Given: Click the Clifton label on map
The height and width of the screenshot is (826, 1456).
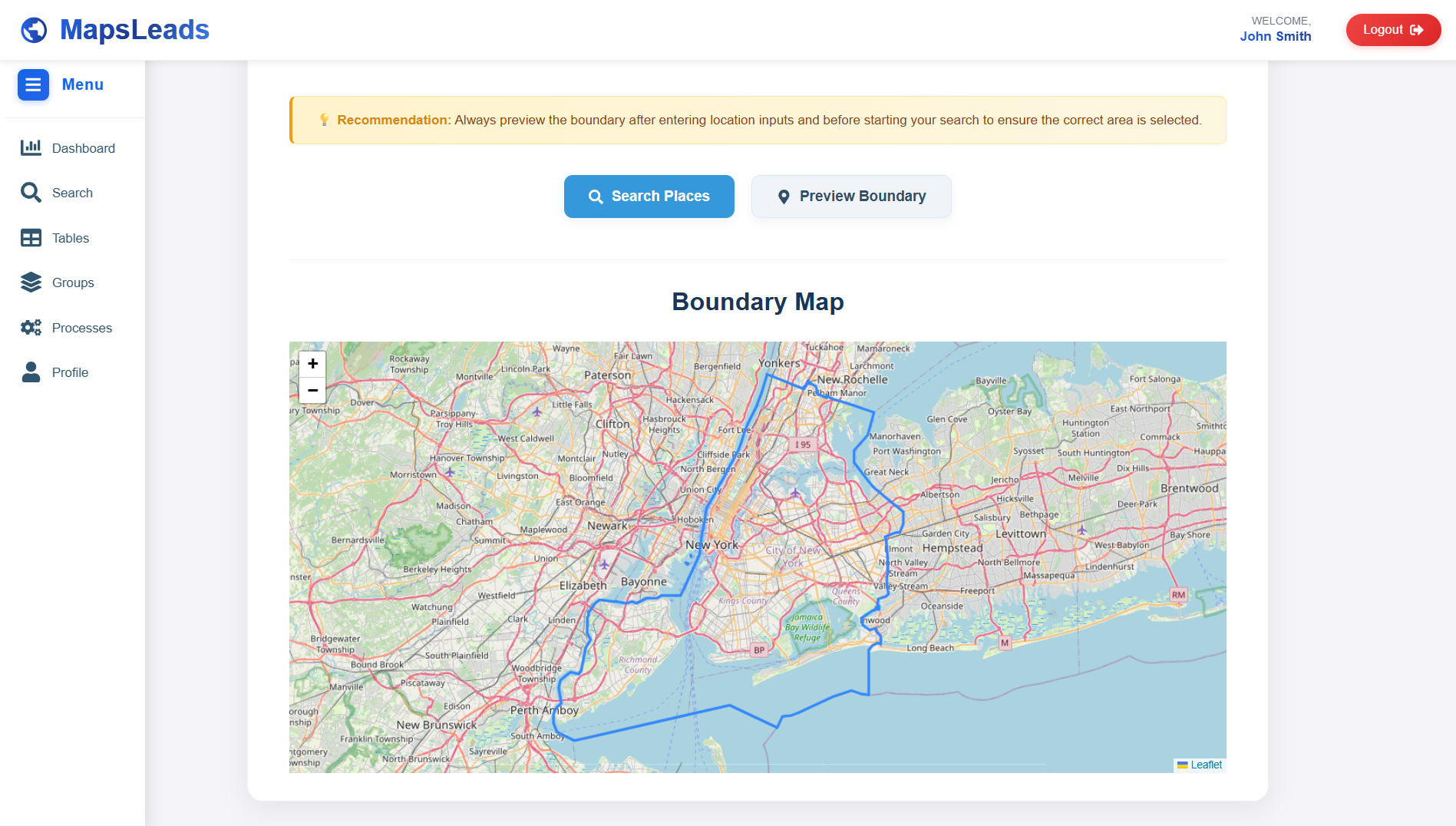Looking at the screenshot, I should click(612, 424).
